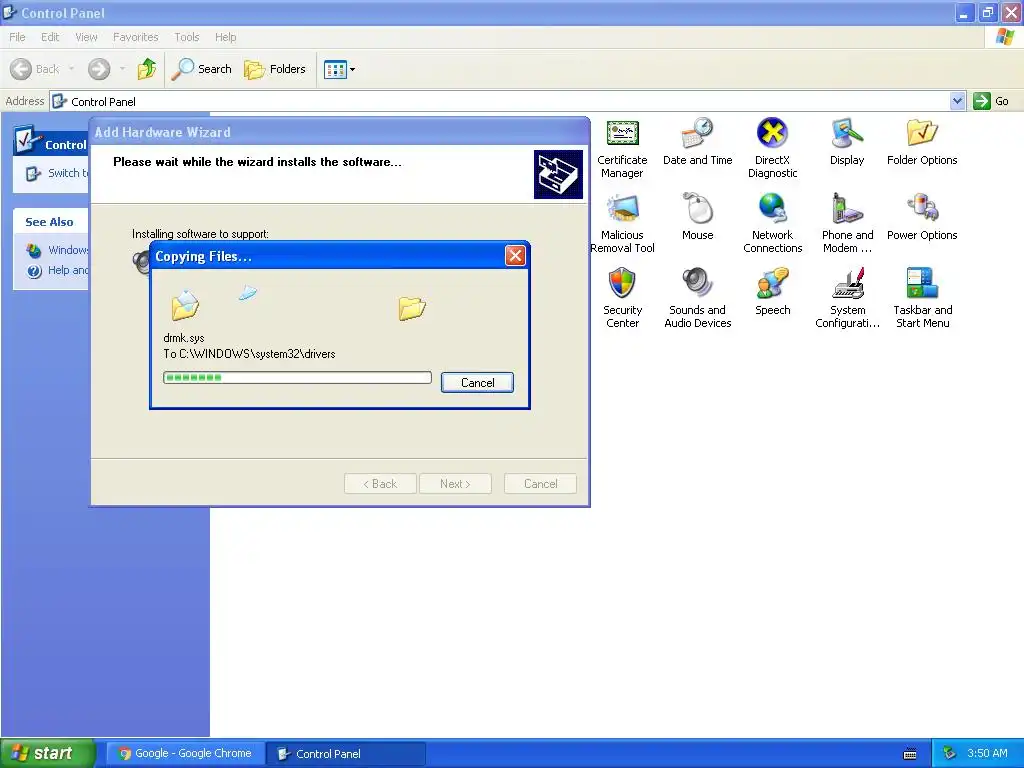Viewport: 1024px width, 768px height.
Task: Open the Favorites menu
Action: tap(135, 37)
